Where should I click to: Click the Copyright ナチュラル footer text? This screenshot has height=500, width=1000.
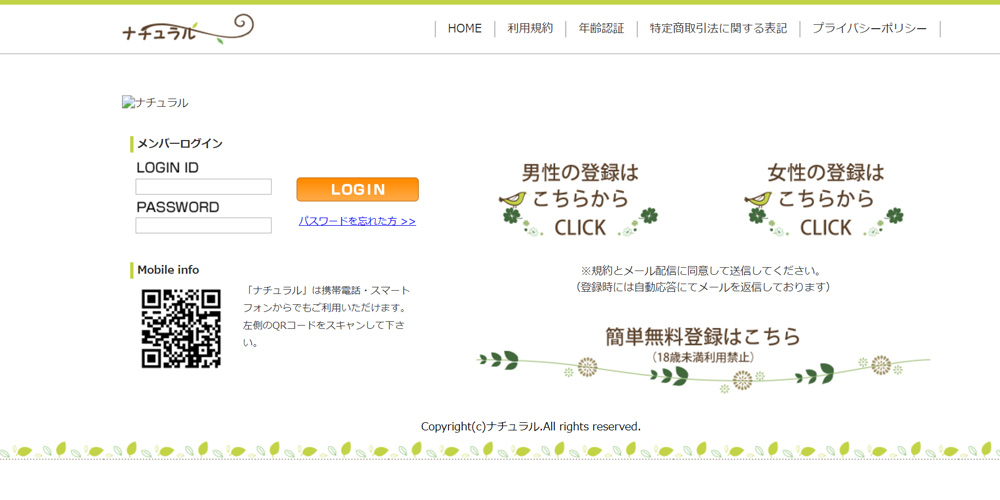tap(530, 426)
